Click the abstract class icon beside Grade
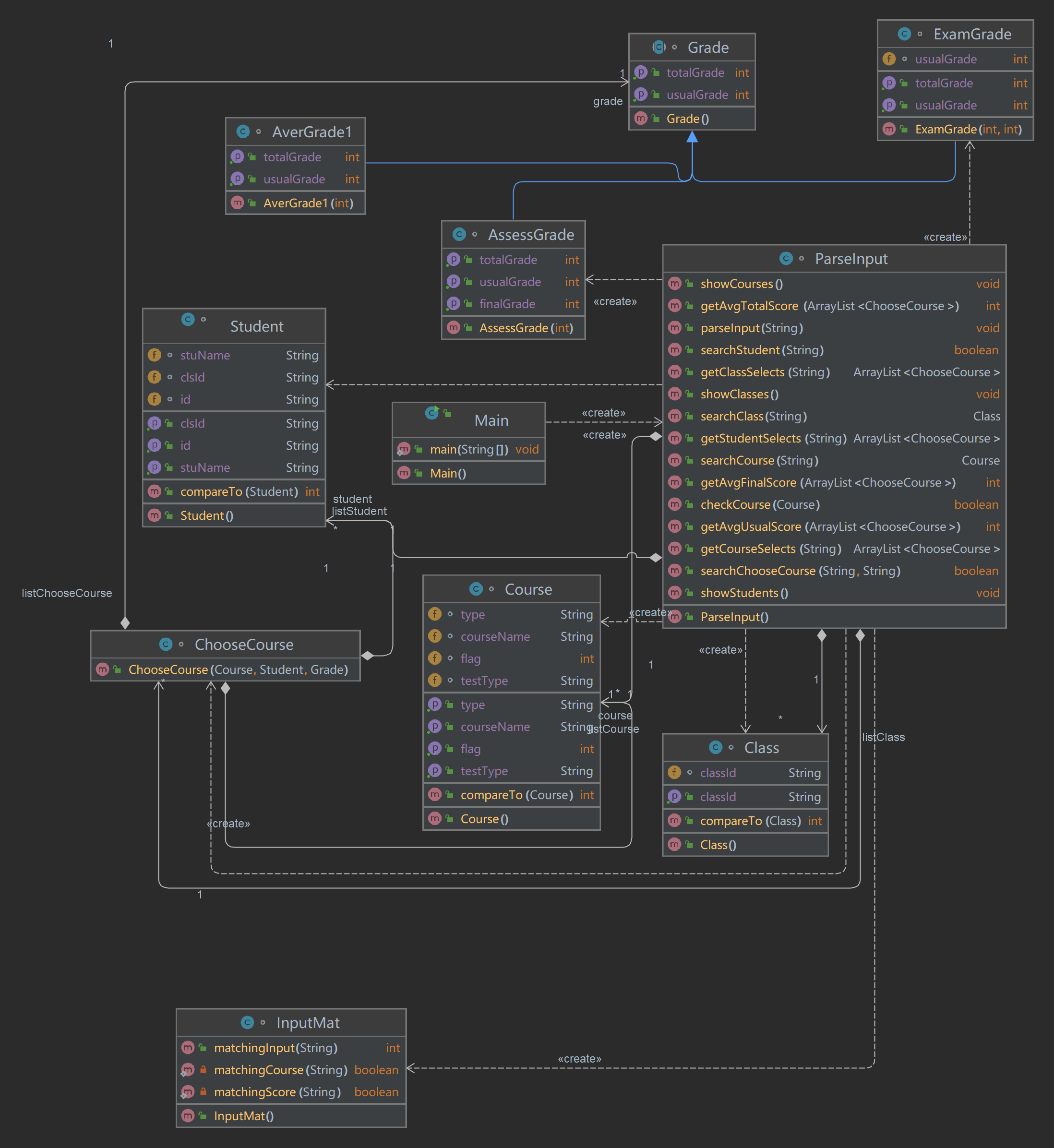The image size is (1054, 1148). pos(659,48)
